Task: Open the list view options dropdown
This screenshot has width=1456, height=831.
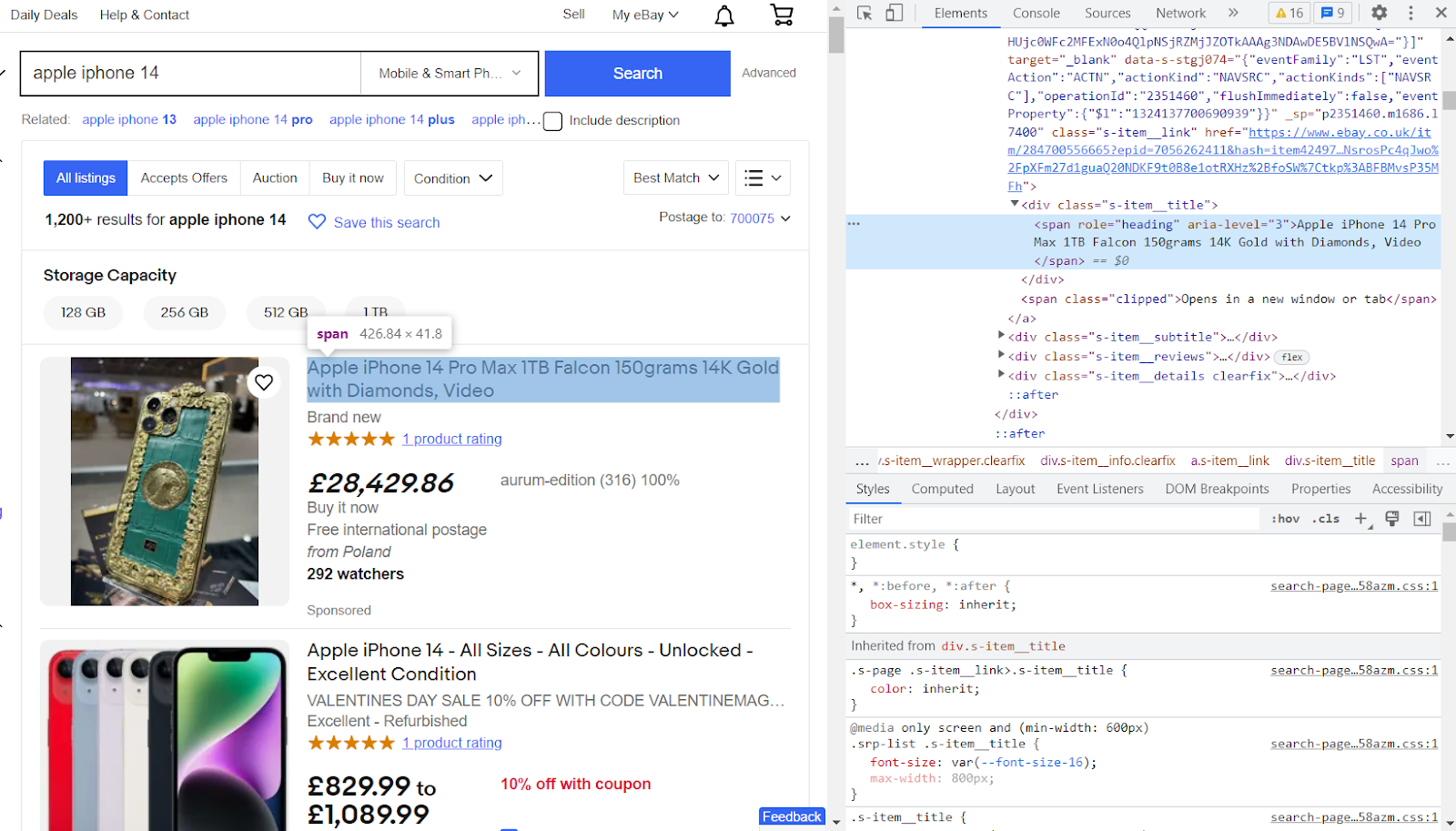Action: point(763,178)
